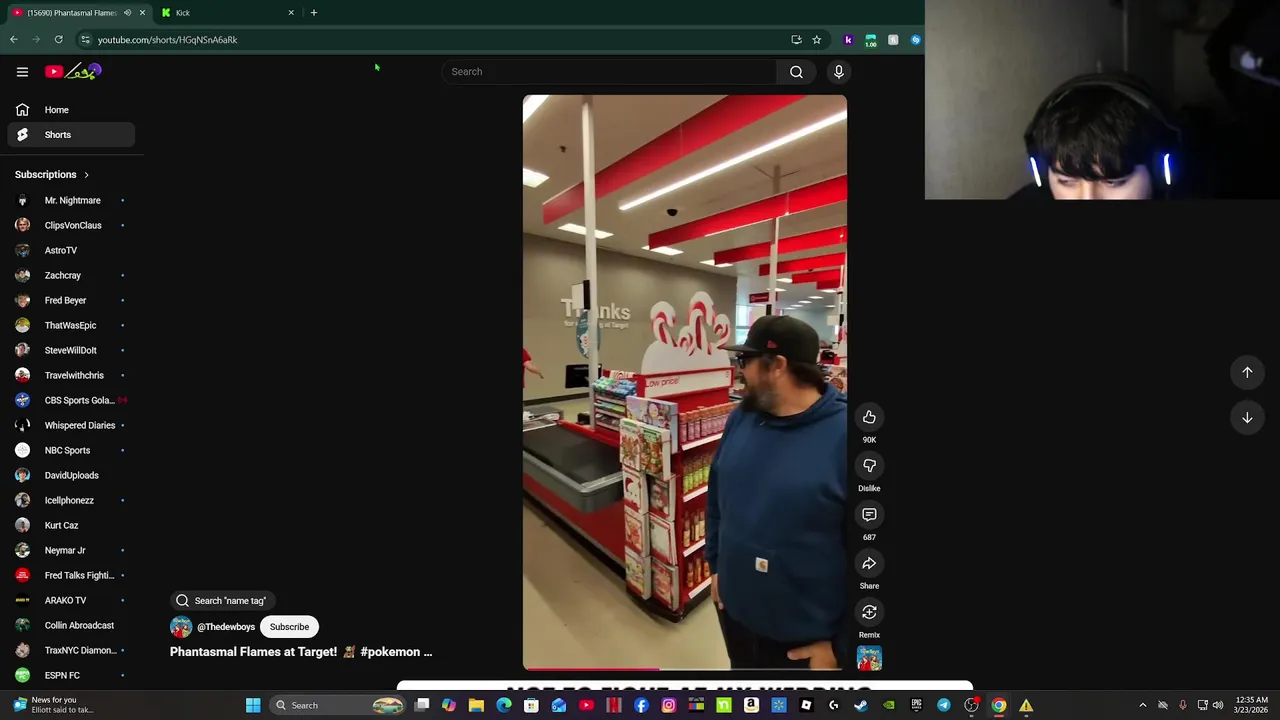The width and height of the screenshot is (1280, 720).
Task: Open CBS Sports Gola... live channel
Action: pos(71,400)
